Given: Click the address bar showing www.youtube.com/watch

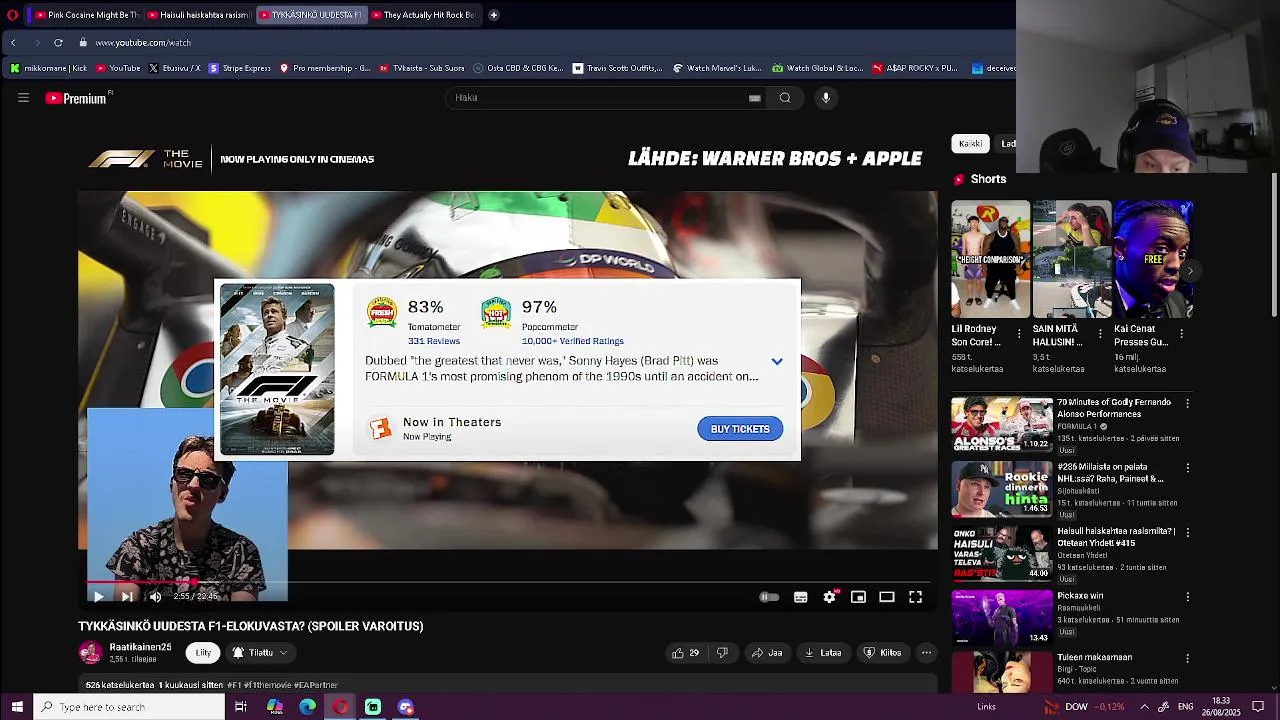Looking at the screenshot, I should click(143, 43).
